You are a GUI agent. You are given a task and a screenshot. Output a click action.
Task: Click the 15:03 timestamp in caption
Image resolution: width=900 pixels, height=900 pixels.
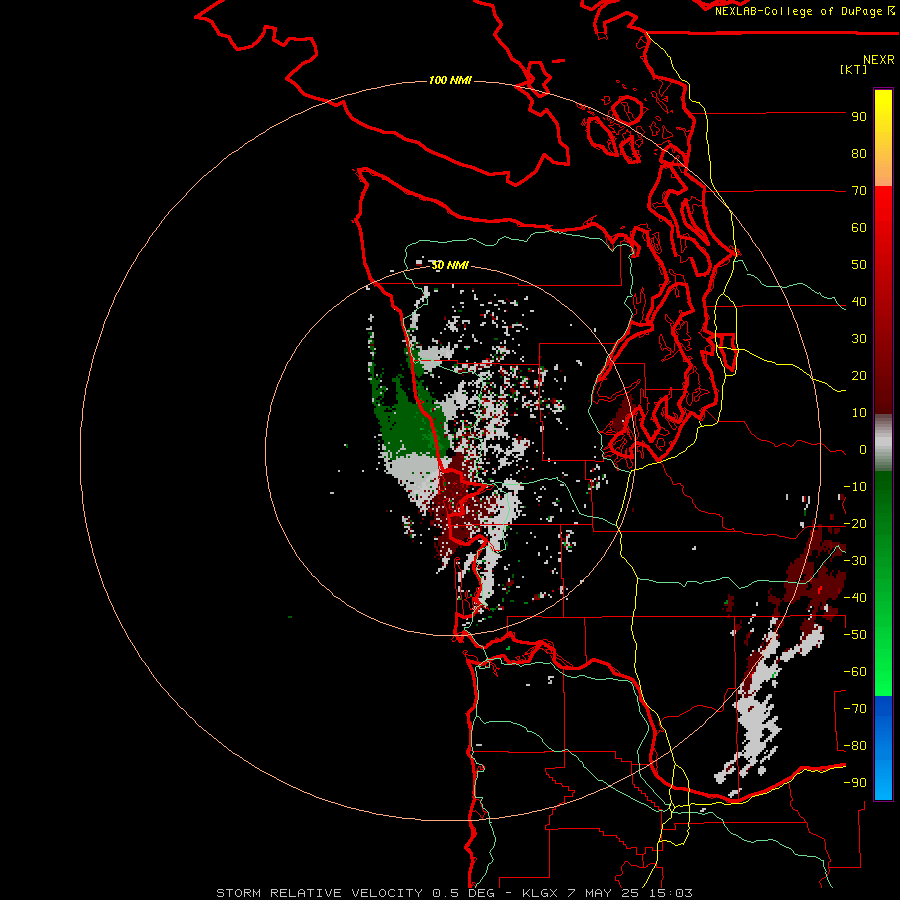(x=669, y=893)
